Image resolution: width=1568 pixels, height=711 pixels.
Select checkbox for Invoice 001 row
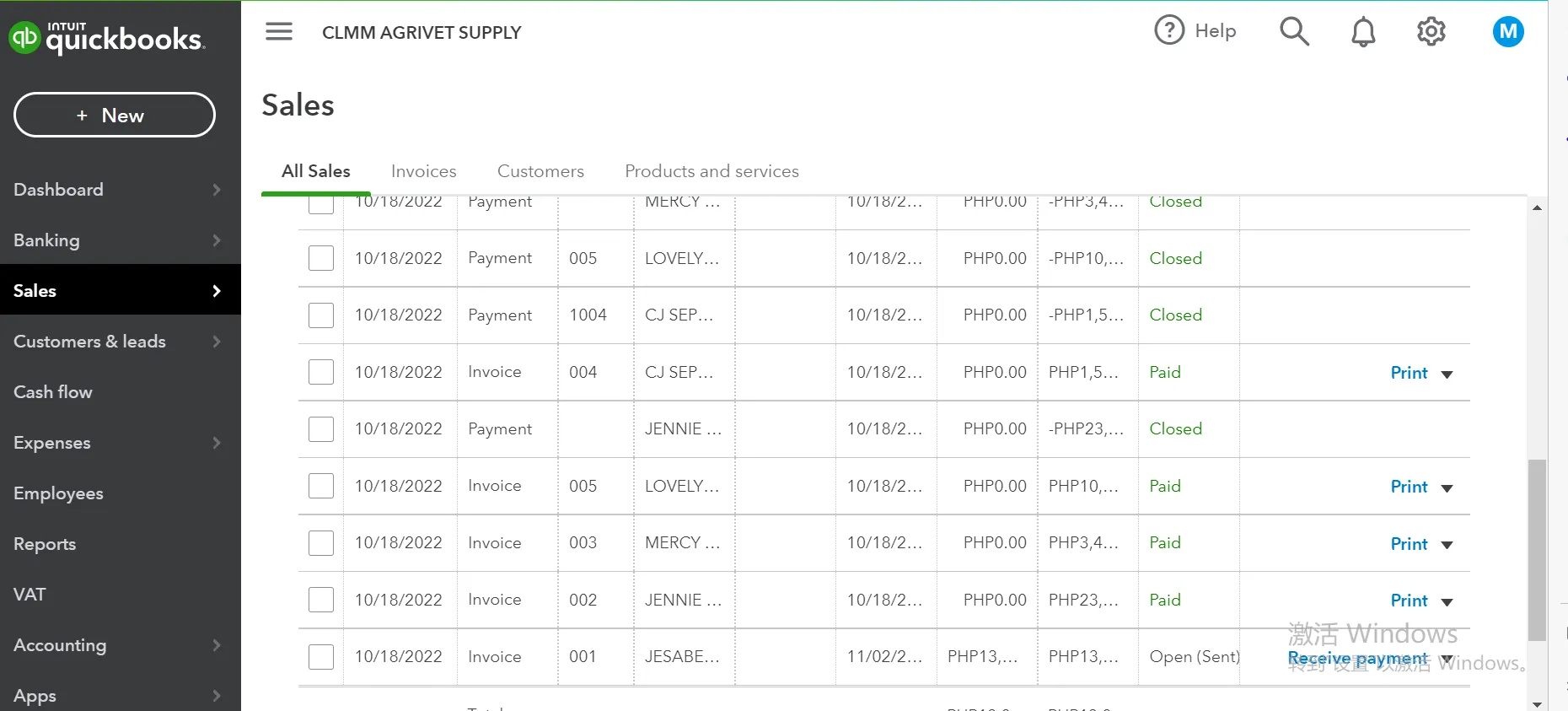pos(321,657)
